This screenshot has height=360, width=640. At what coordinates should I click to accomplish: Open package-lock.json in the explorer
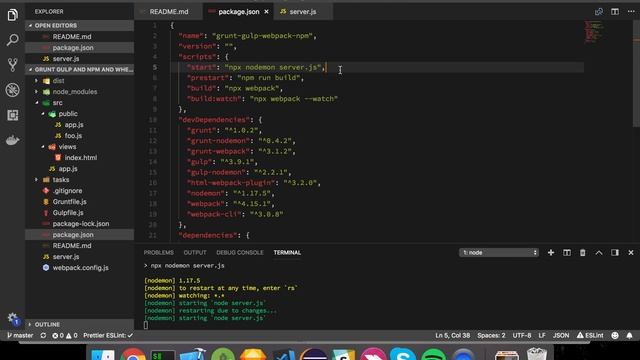81,224
